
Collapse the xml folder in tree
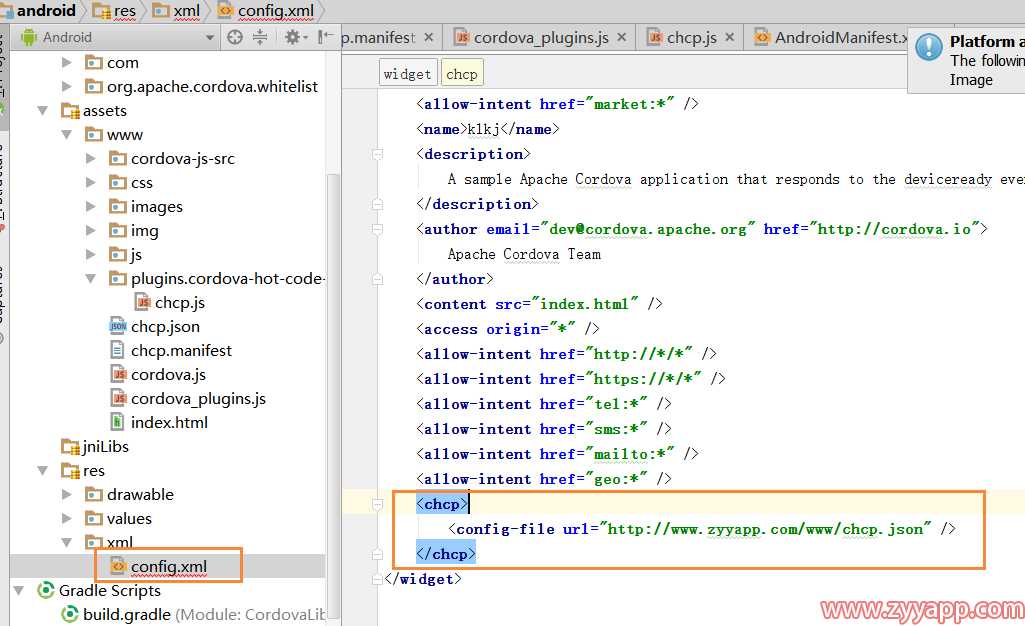click(67, 542)
